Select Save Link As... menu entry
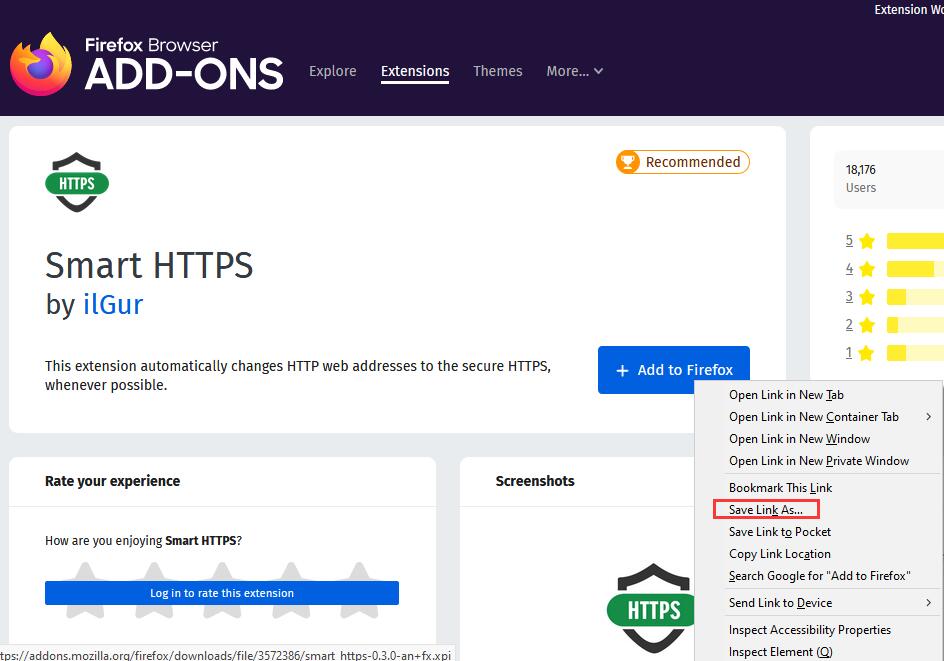Viewport: 944px width, 661px height. click(x=766, y=509)
